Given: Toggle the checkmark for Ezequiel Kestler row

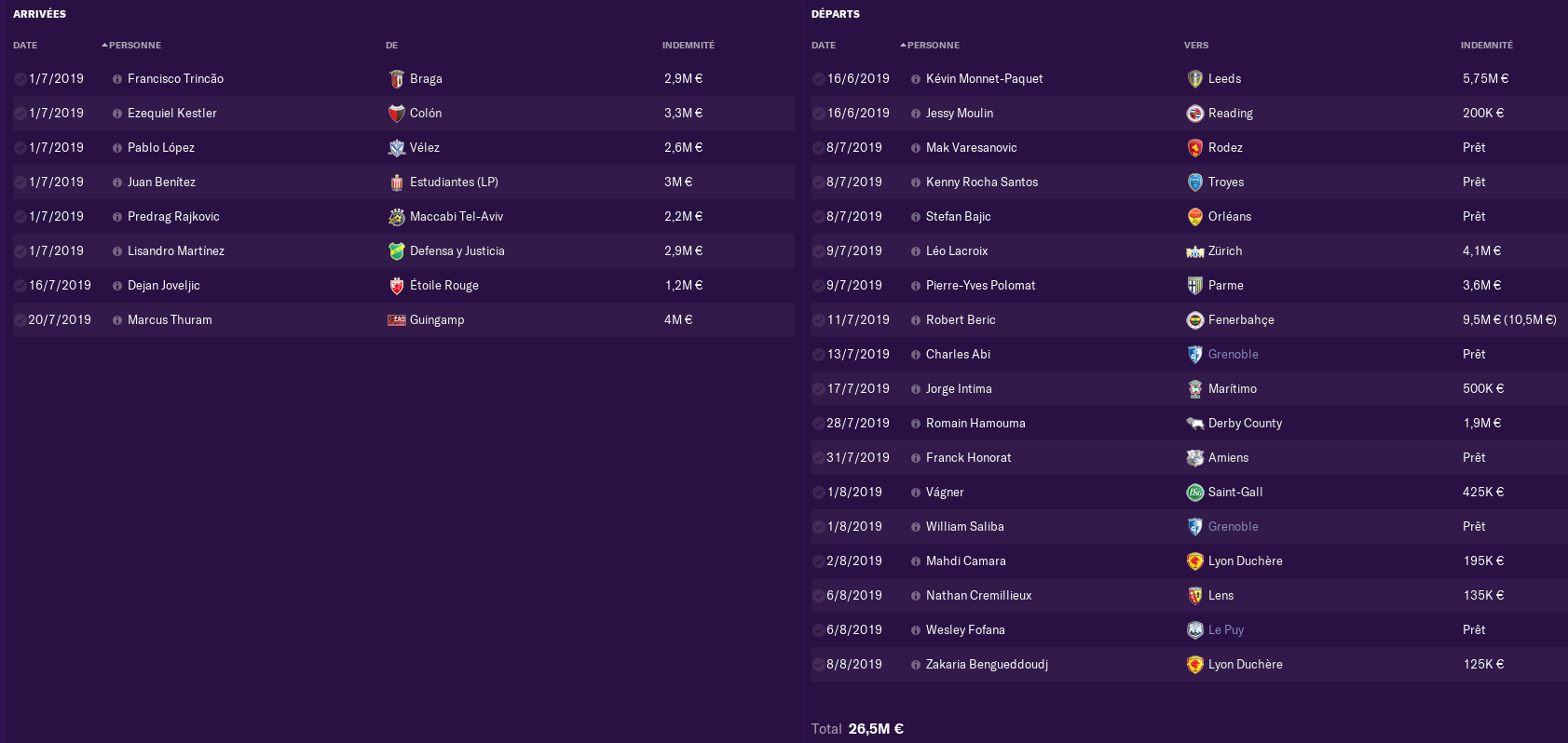Looking at the screenshot, I should click(x=20, y=114).
